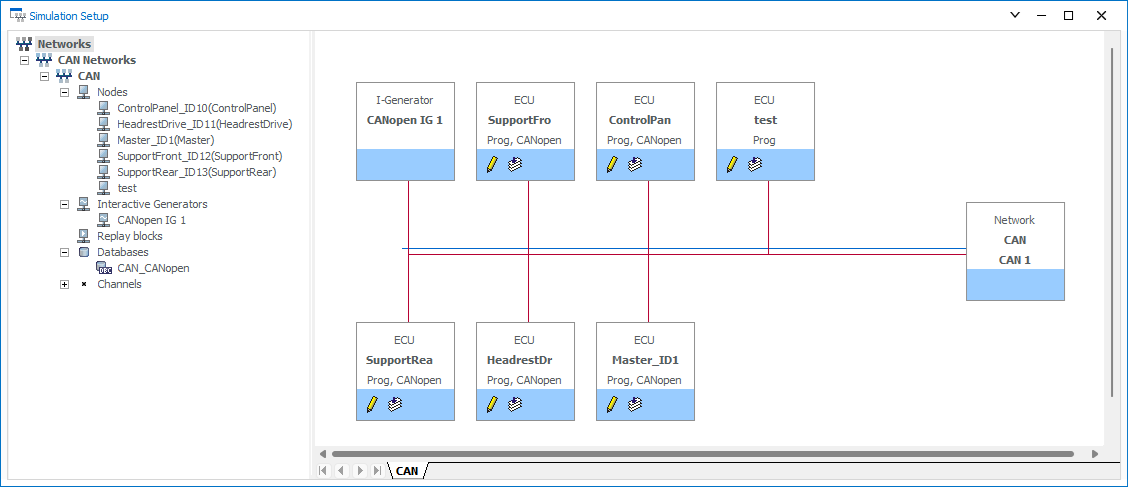Viewport: 1128px width, 487px height.
Task: Click 'Prog, CANopen' text on SupportFro block
Action: 524,140
